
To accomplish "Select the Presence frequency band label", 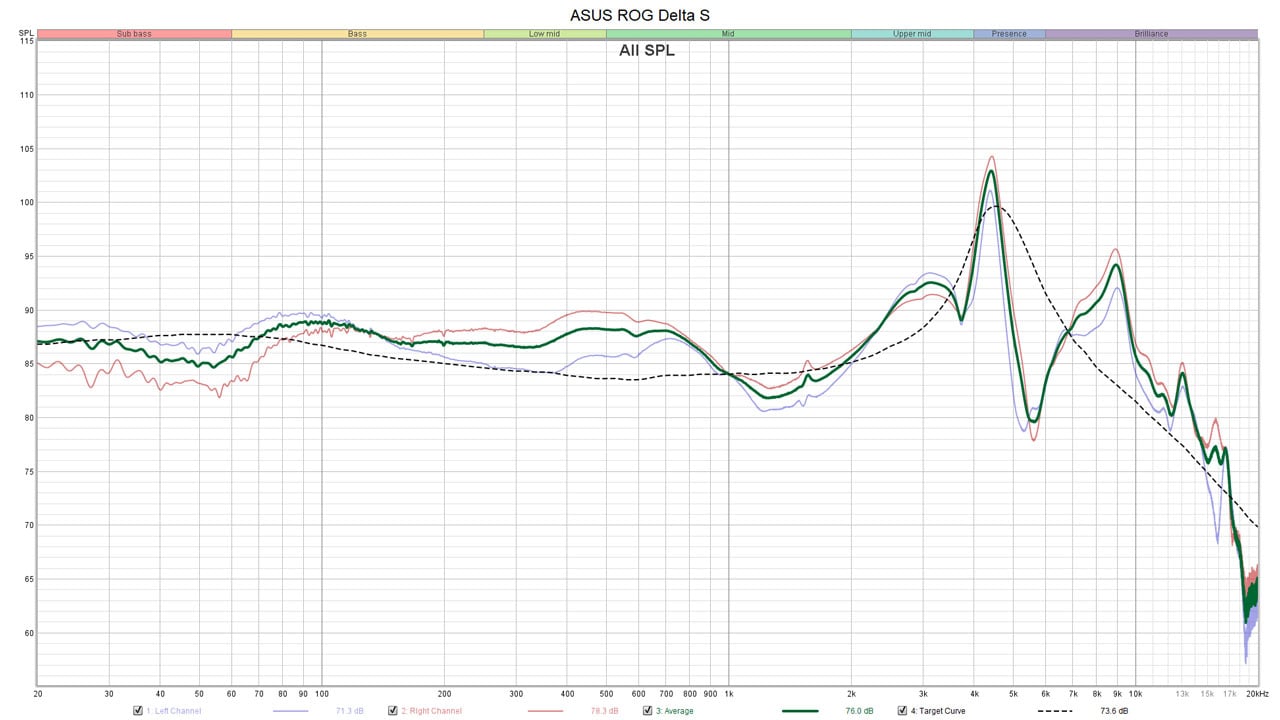I will coord(1009,34).
